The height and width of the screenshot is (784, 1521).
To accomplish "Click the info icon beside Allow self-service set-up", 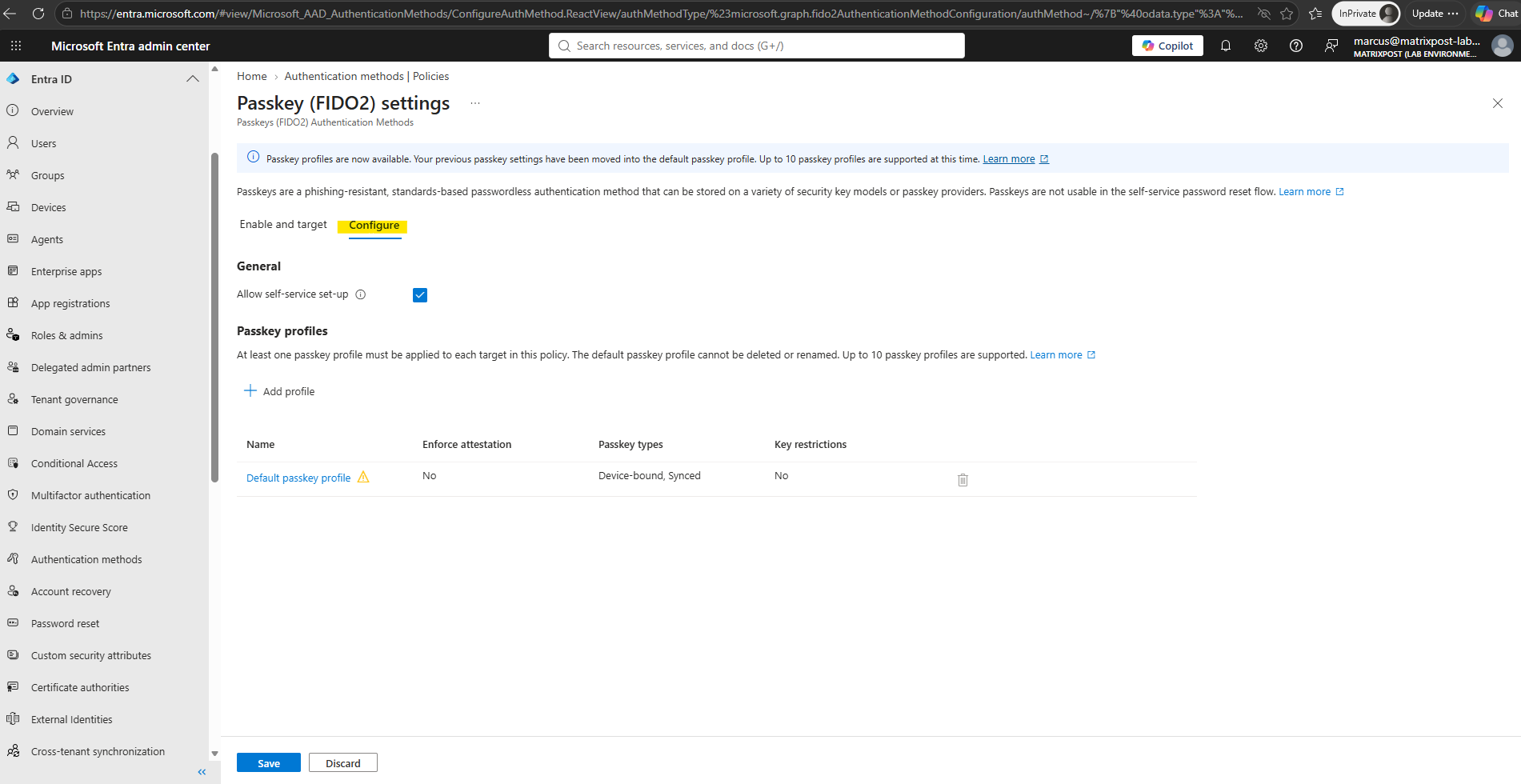I will [361, 294].
